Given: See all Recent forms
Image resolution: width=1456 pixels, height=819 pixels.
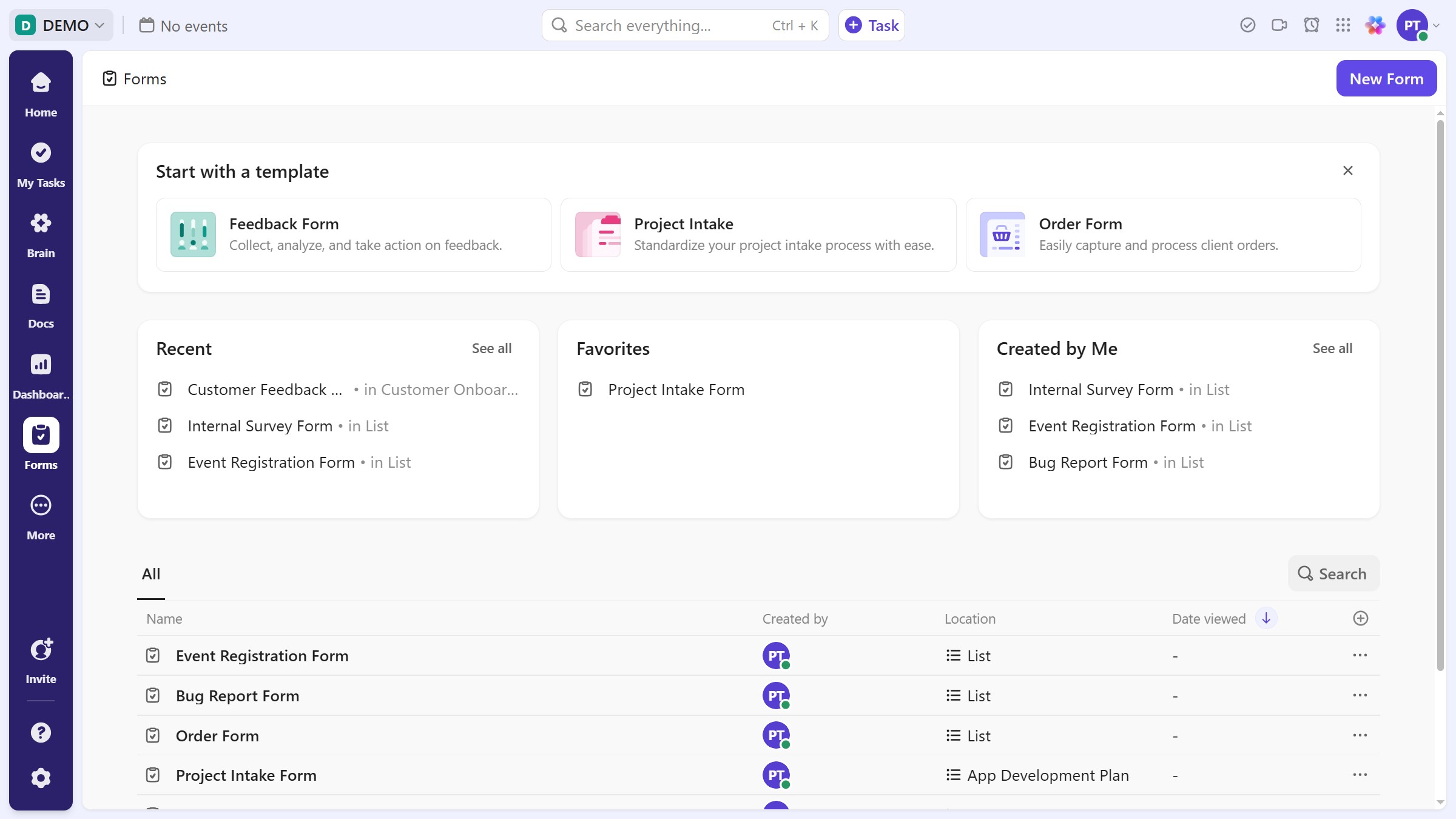Looking at the screenshot, I should click(491, 348).
